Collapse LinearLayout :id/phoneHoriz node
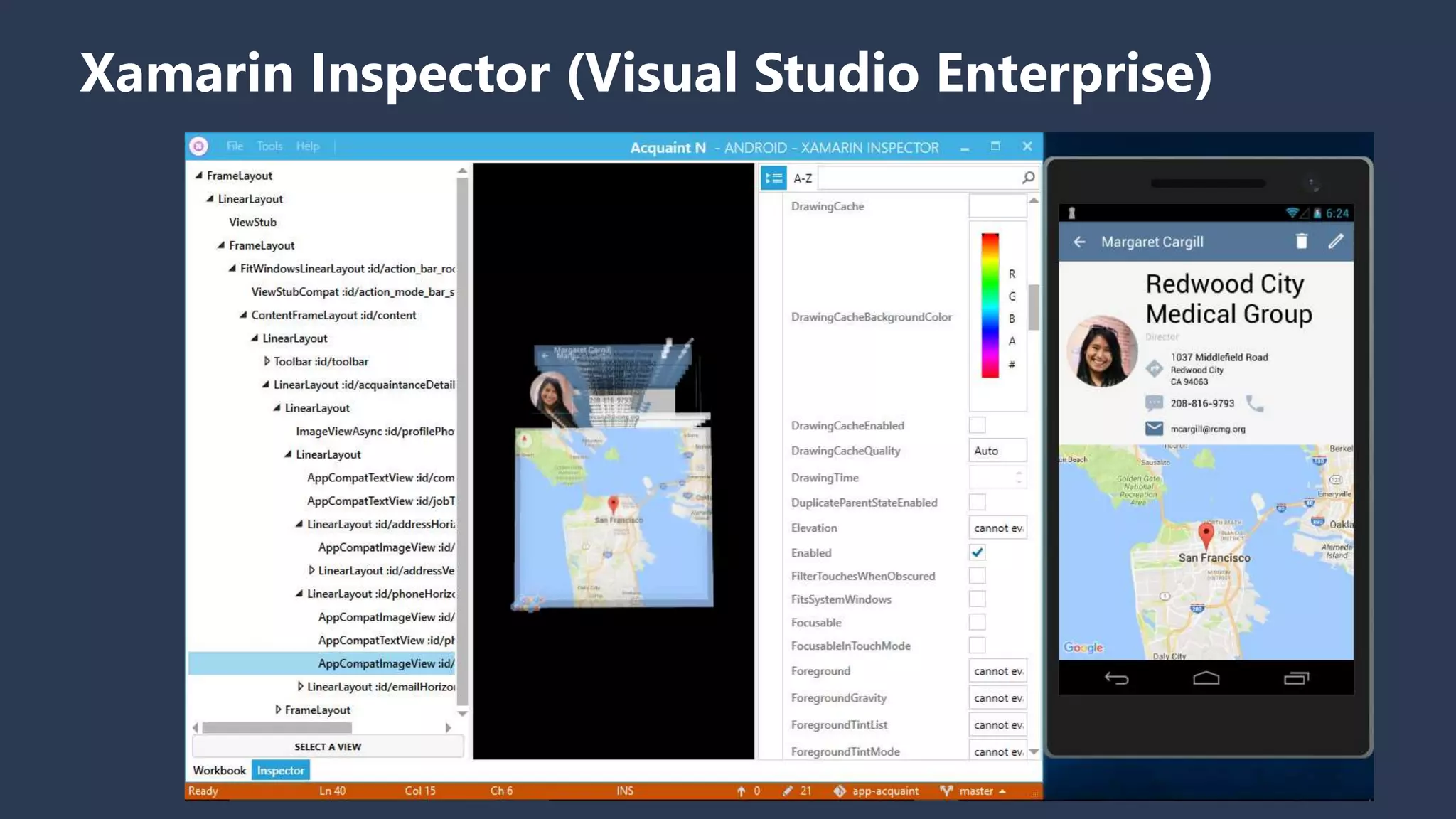 (x=299, y=593)
